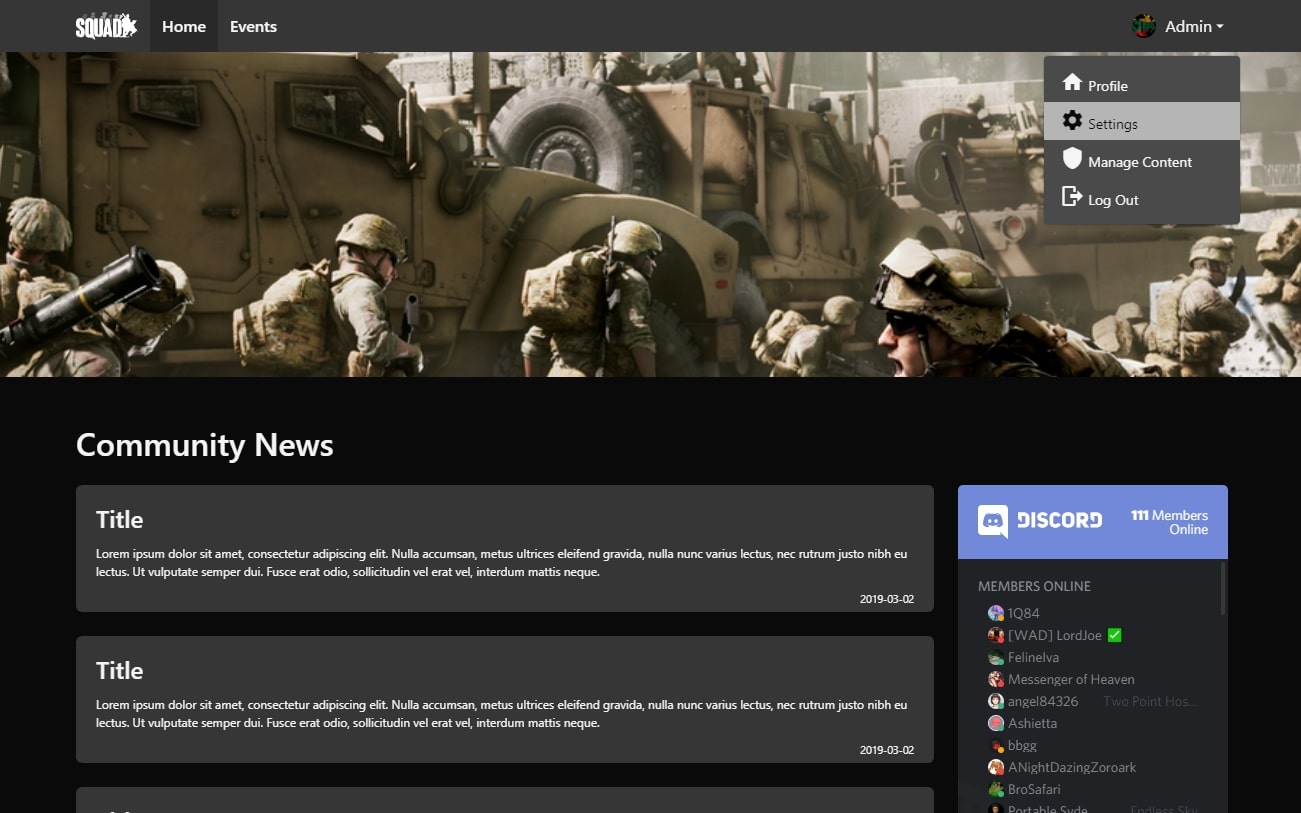Image resolution: width=1301 pixels, height=813 pixels.
Task: Select the Messenger of Heaven name
Action: (x=1071, y=679)
